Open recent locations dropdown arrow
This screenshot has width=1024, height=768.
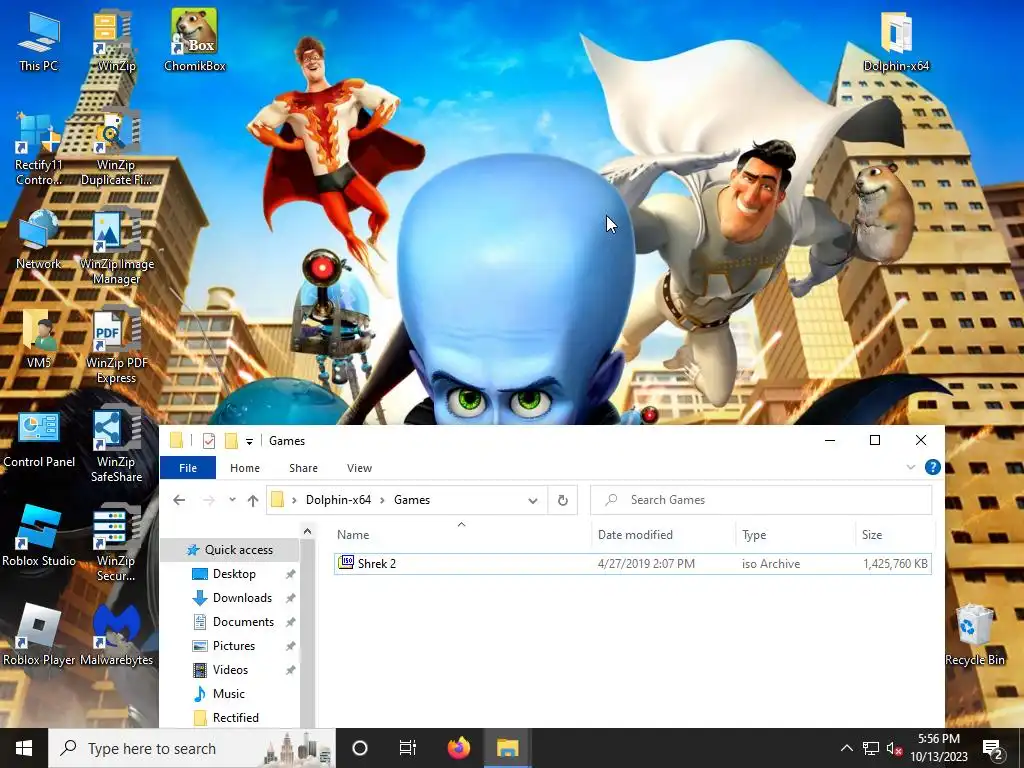232,500
